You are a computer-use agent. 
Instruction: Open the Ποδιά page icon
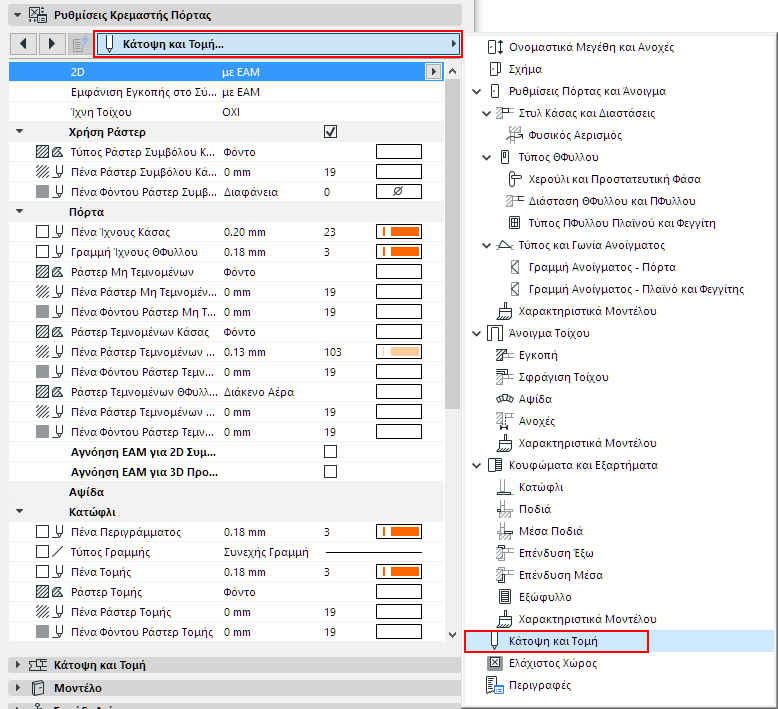tap(504, 509)
